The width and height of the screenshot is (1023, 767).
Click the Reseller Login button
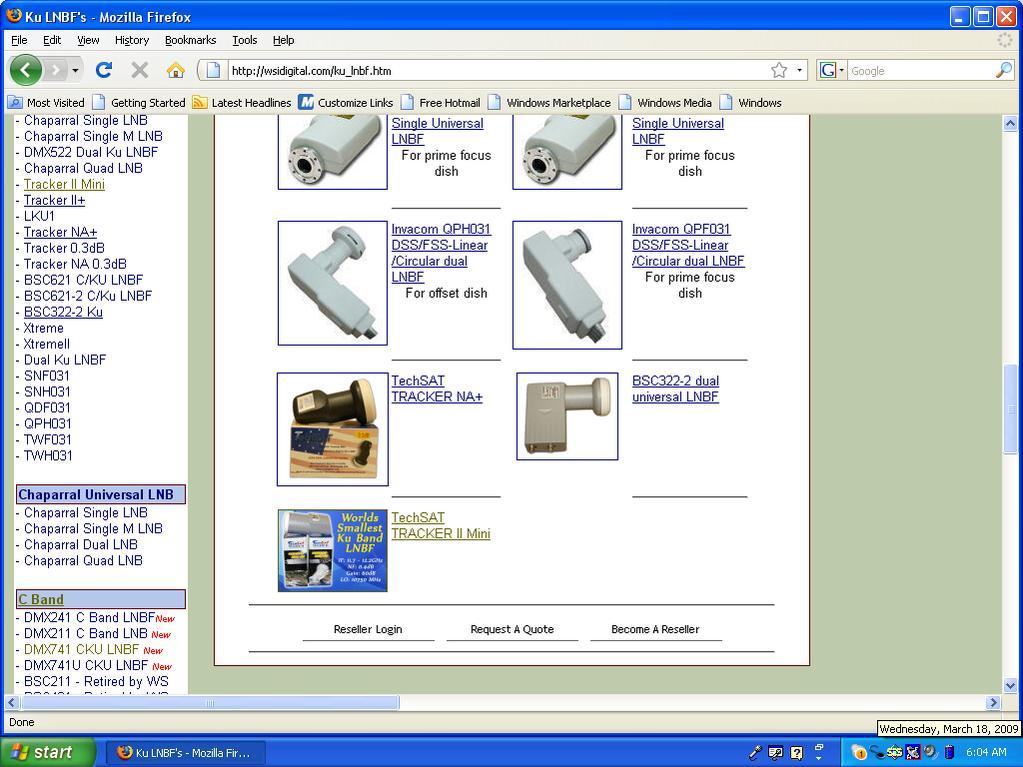368,629
